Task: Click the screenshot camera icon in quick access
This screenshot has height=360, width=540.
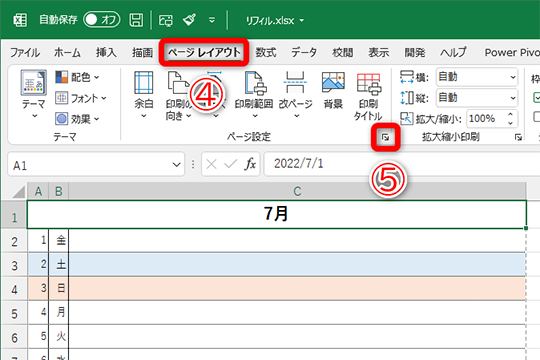Action: [166, 20]
